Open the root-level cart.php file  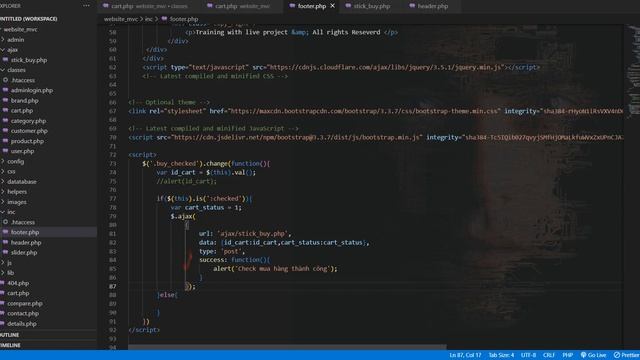[18, 293]
